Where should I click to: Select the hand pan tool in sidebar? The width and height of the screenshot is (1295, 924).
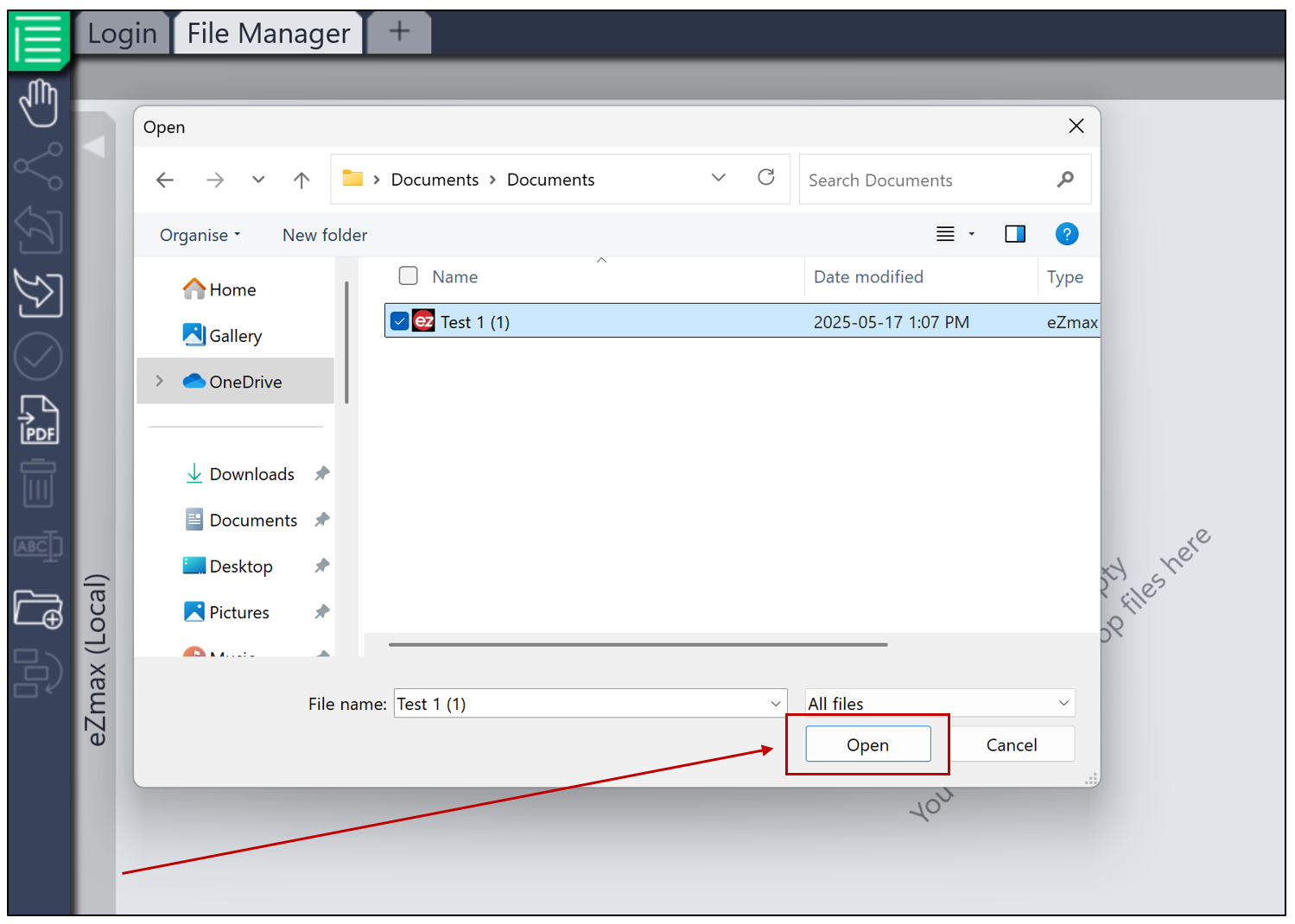[39, 103]
